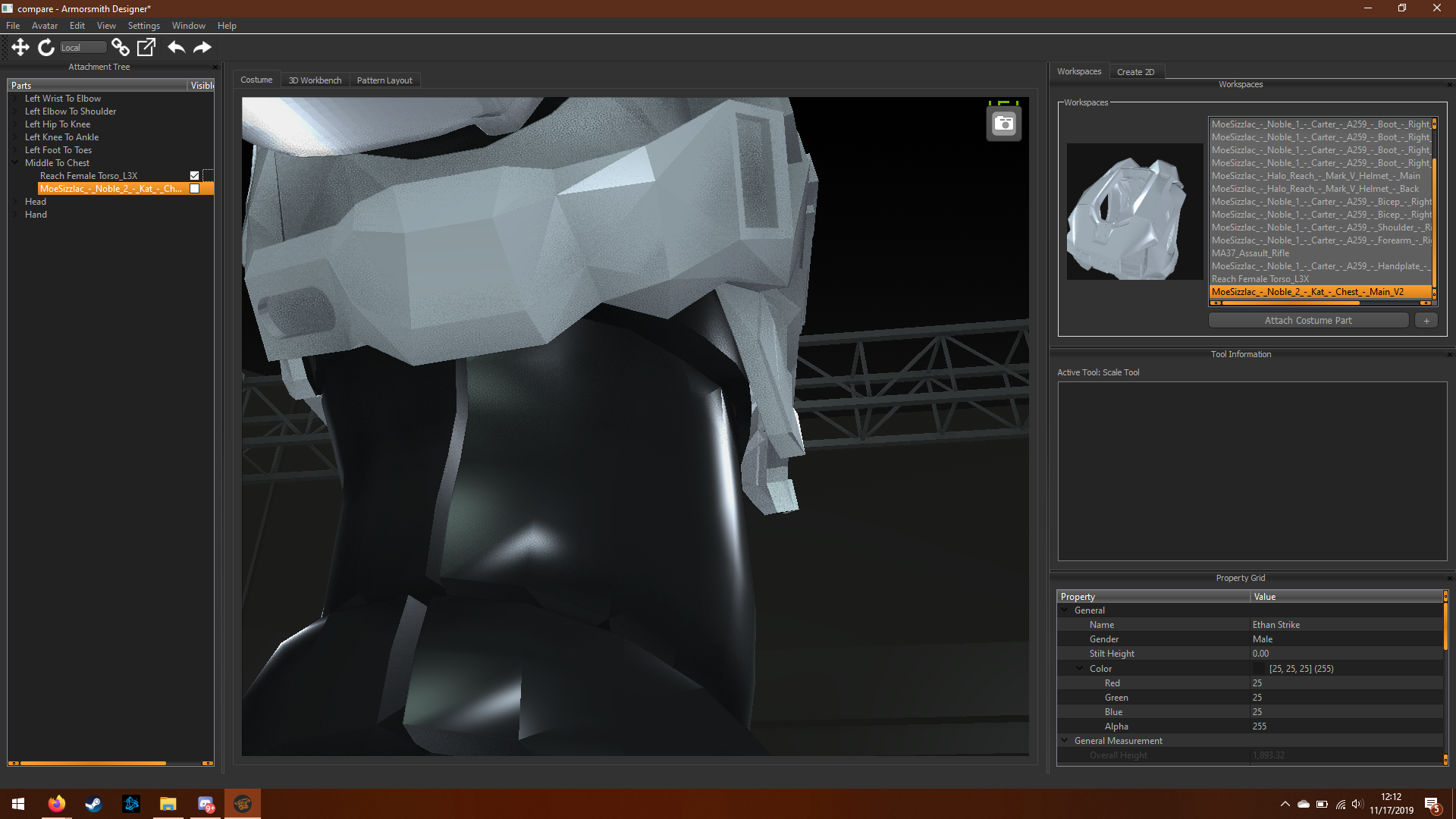Expand the Head node
Screen dimensions: 1456x819
coord(15,202)
